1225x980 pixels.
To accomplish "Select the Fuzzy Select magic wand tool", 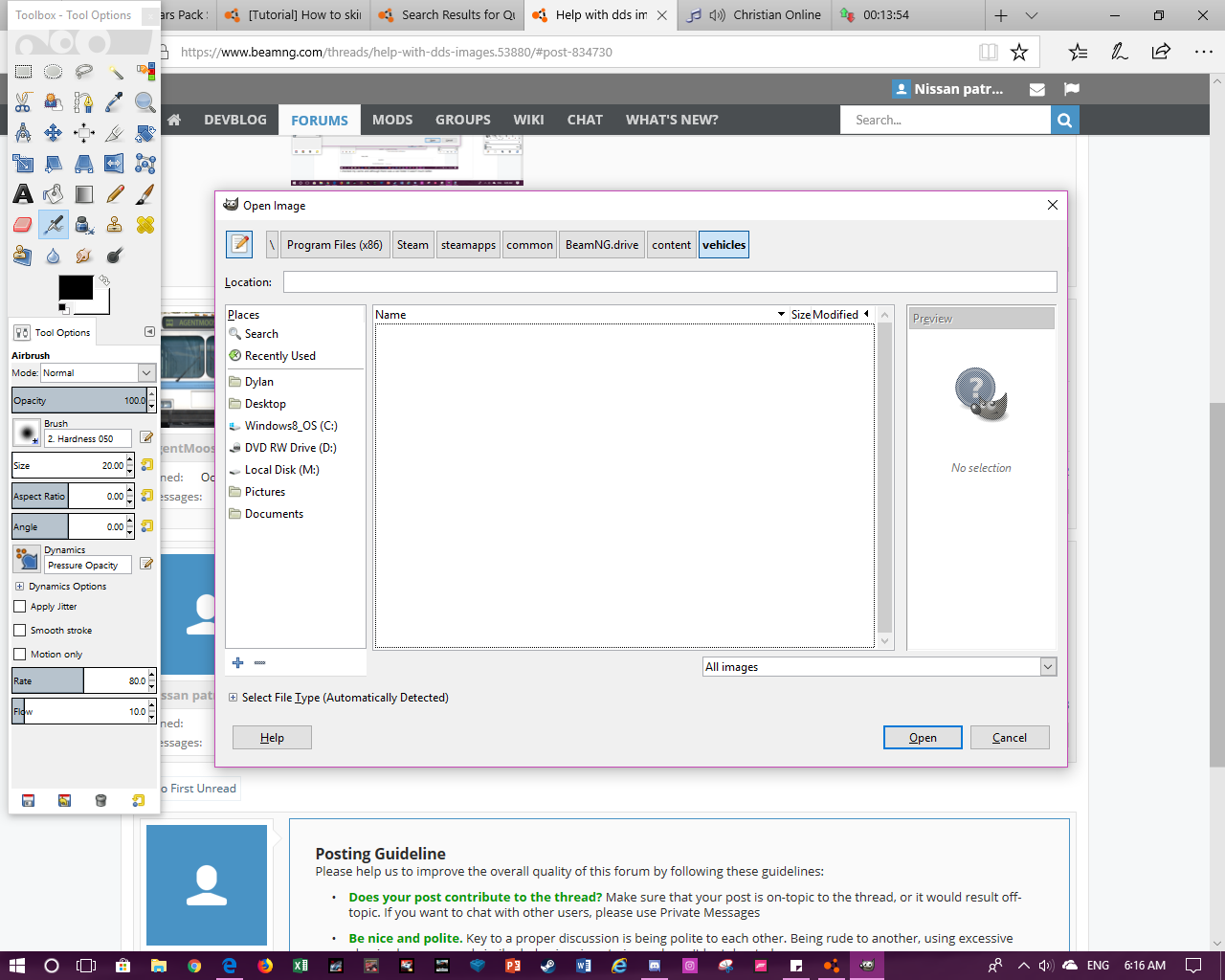I will (x=115, y=72).
